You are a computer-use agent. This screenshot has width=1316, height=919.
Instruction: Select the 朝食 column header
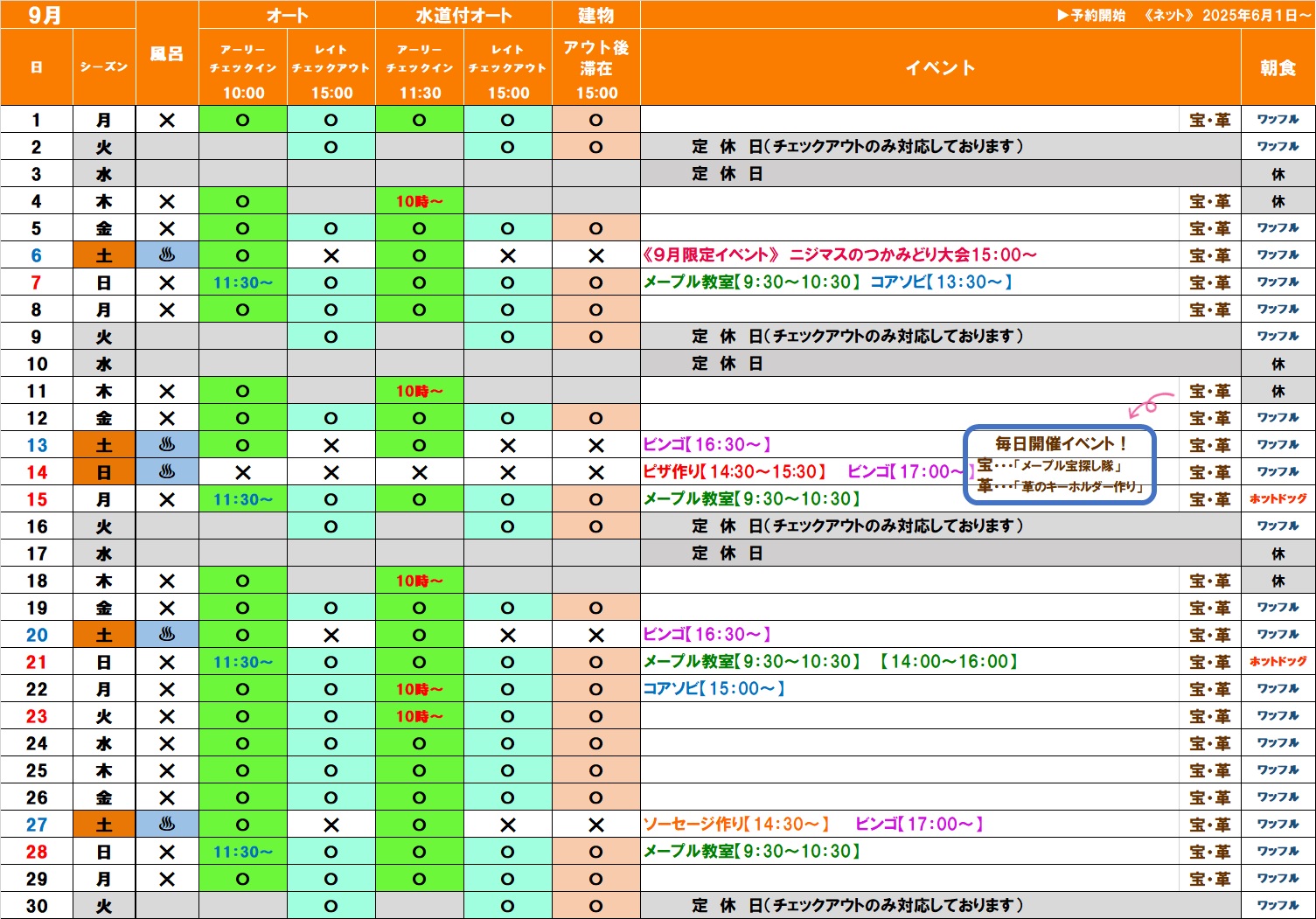[x=1278, y=67]
